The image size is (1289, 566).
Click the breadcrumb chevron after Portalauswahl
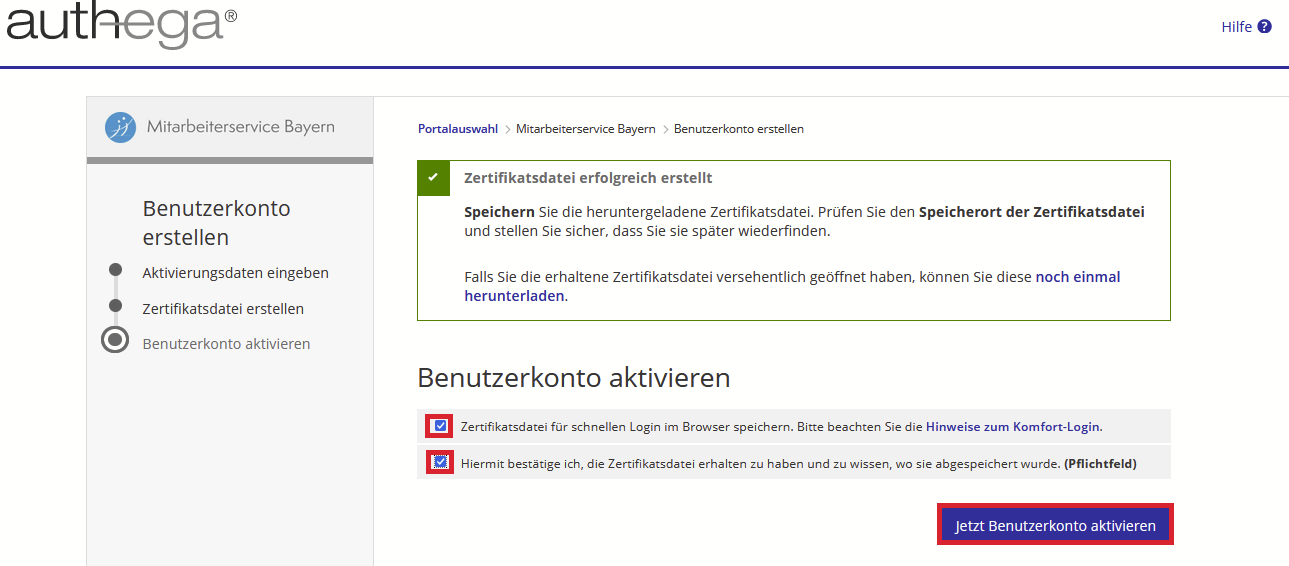tap(507, 130)
